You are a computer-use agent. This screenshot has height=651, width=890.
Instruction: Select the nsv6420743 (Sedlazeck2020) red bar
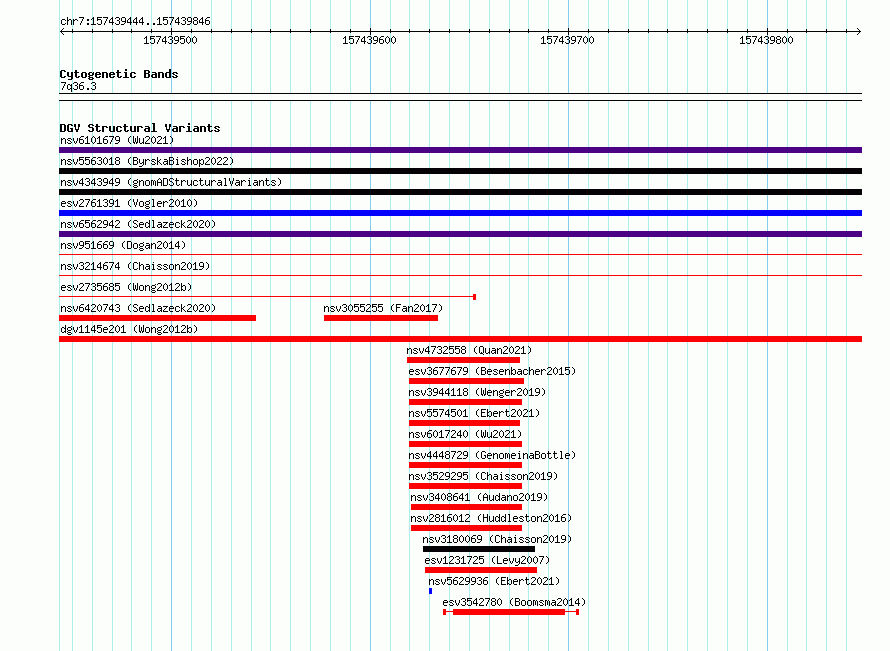[157, 318]
